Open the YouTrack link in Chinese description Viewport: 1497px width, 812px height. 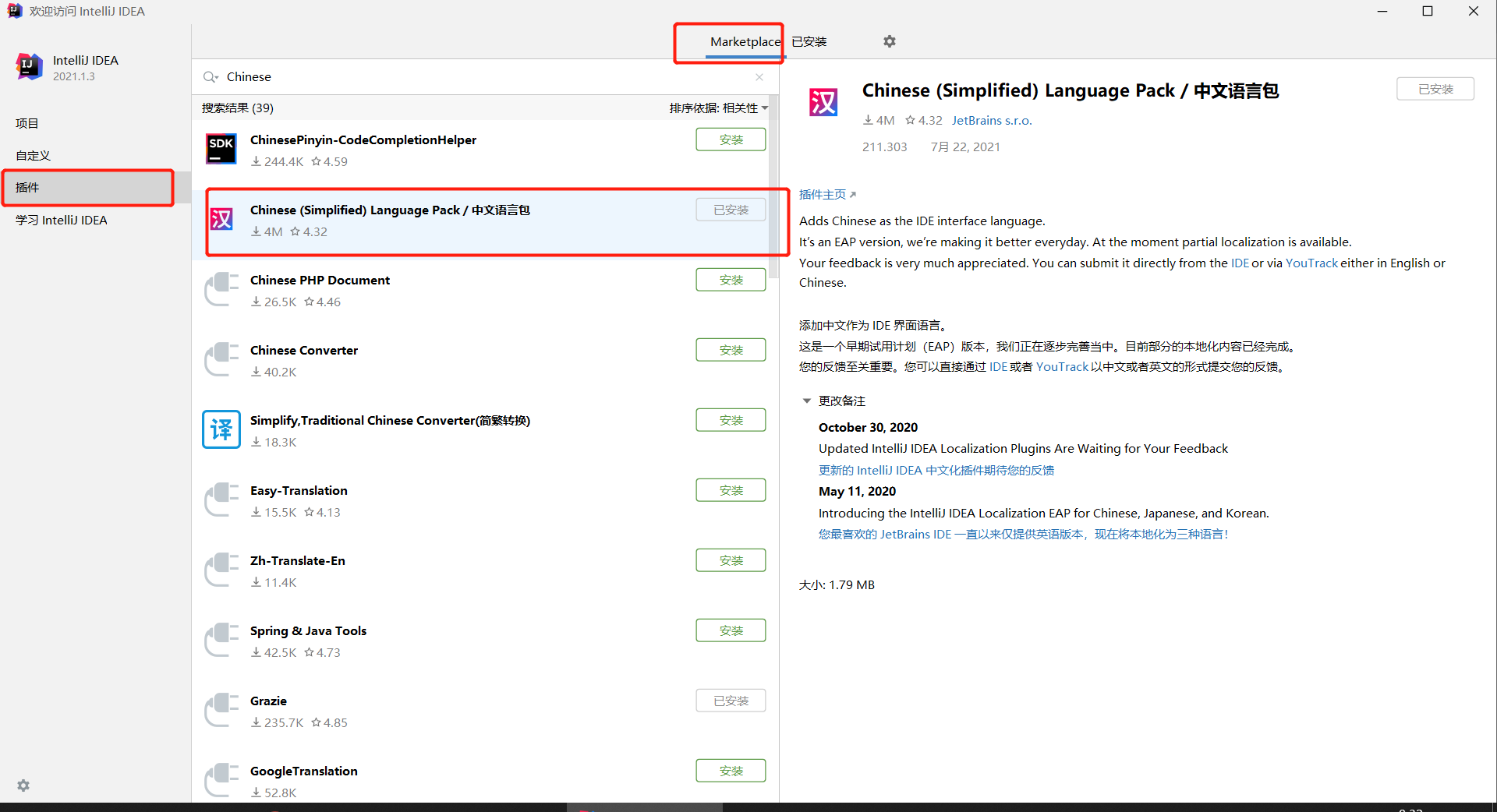click(1062, 367)
